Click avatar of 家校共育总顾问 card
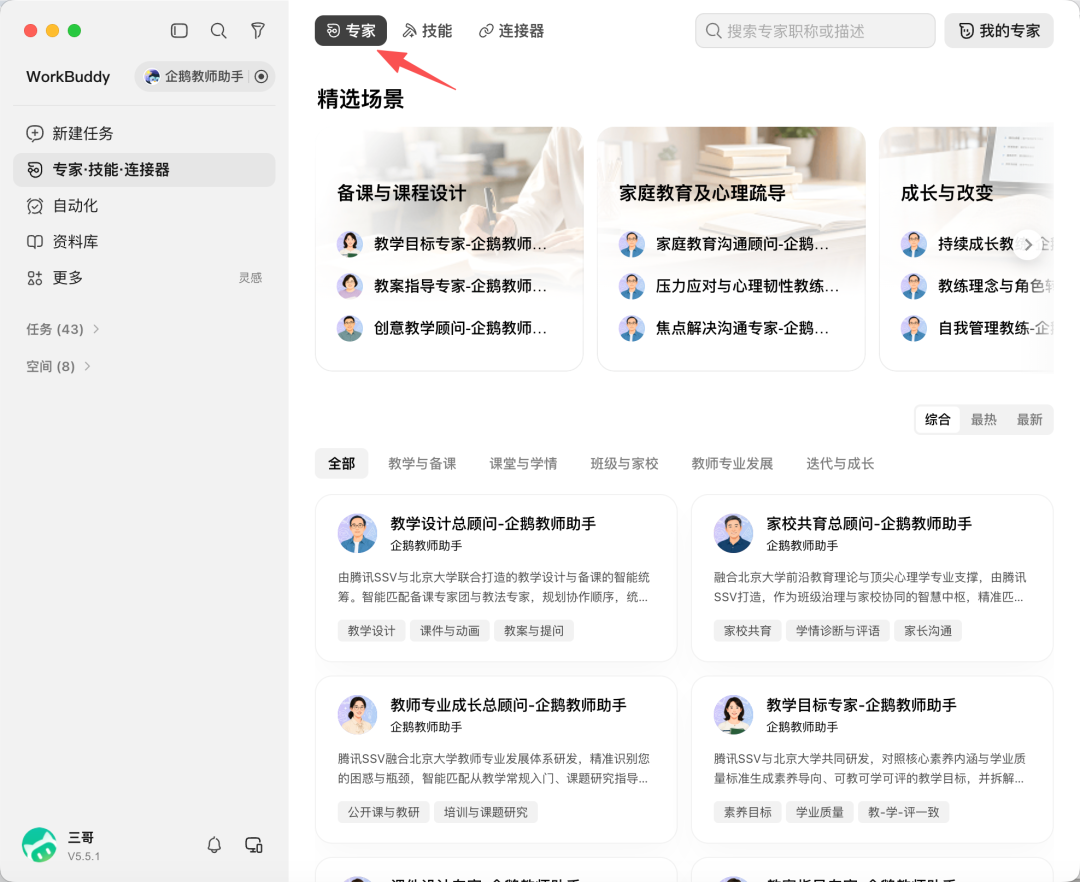 734,533
